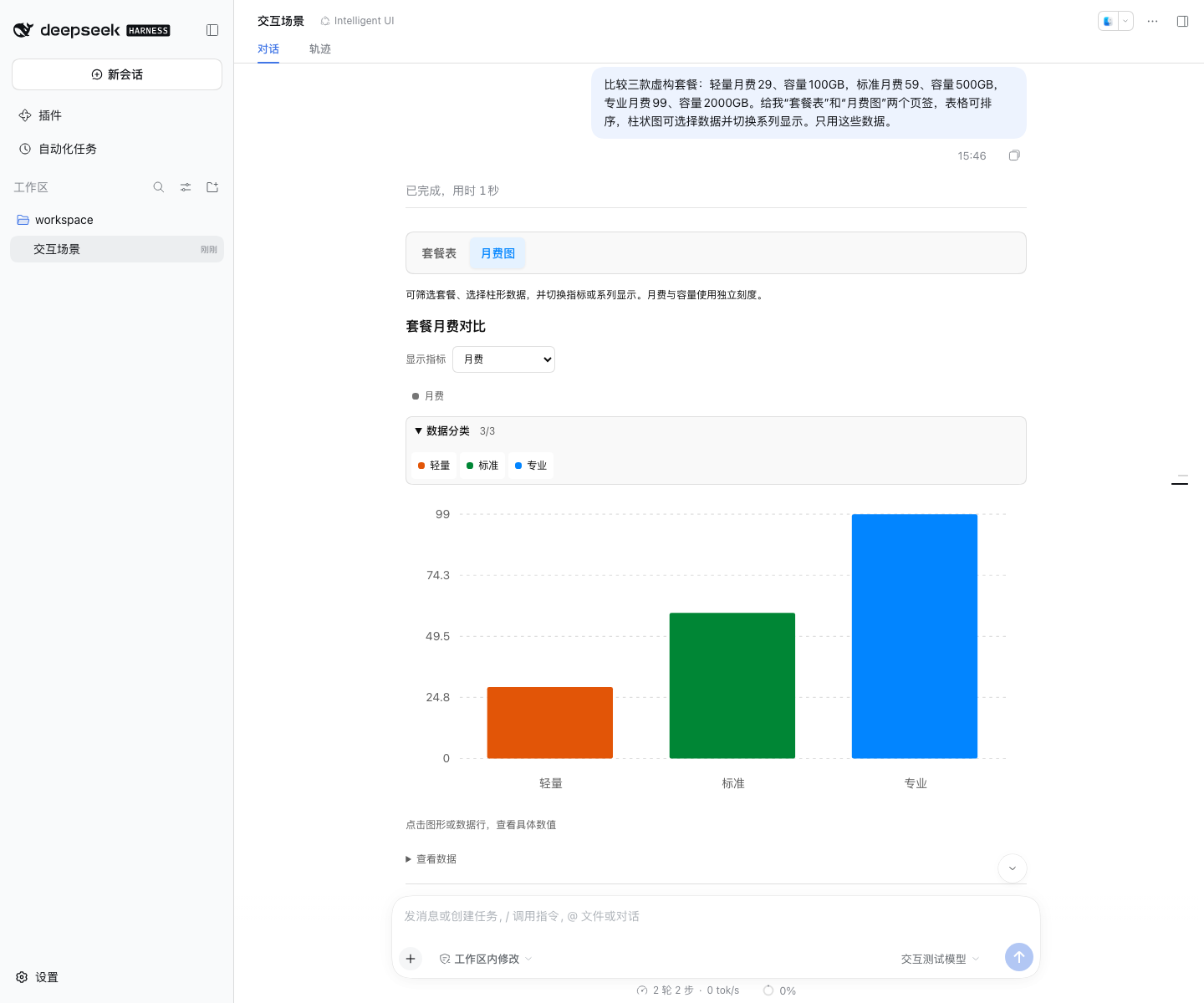The width and height of the screenshot is (1204, 1003).
Task: Open the three-dot more options menu
Action: click(x=1152, y=21)
